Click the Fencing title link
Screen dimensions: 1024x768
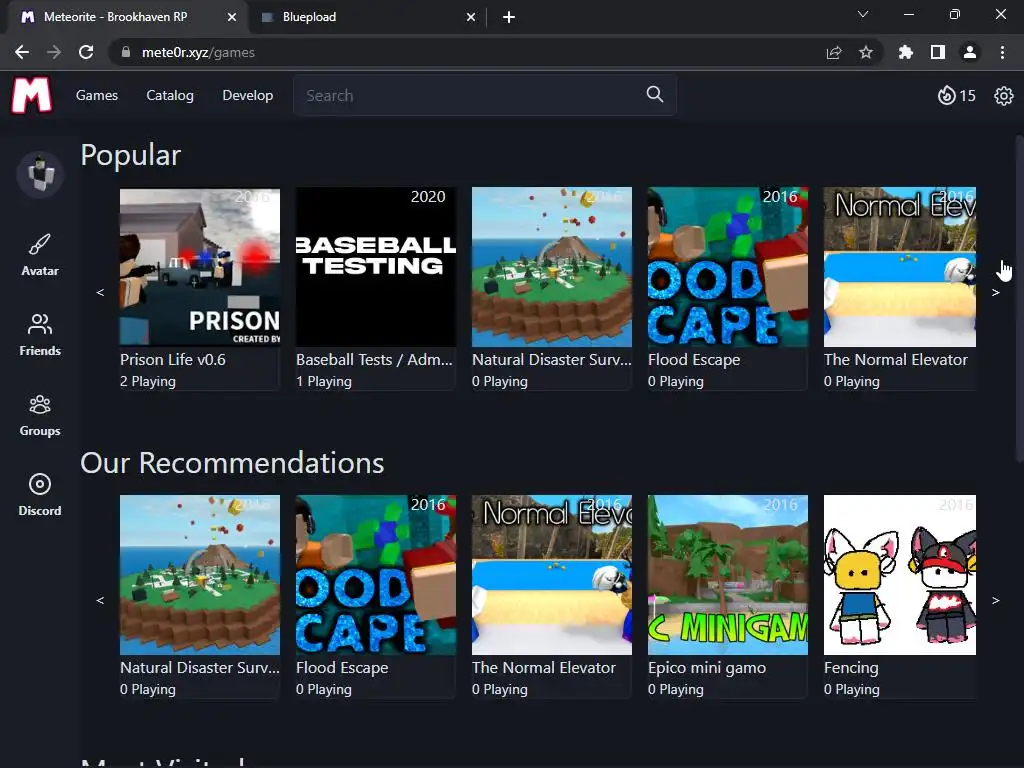852,668
